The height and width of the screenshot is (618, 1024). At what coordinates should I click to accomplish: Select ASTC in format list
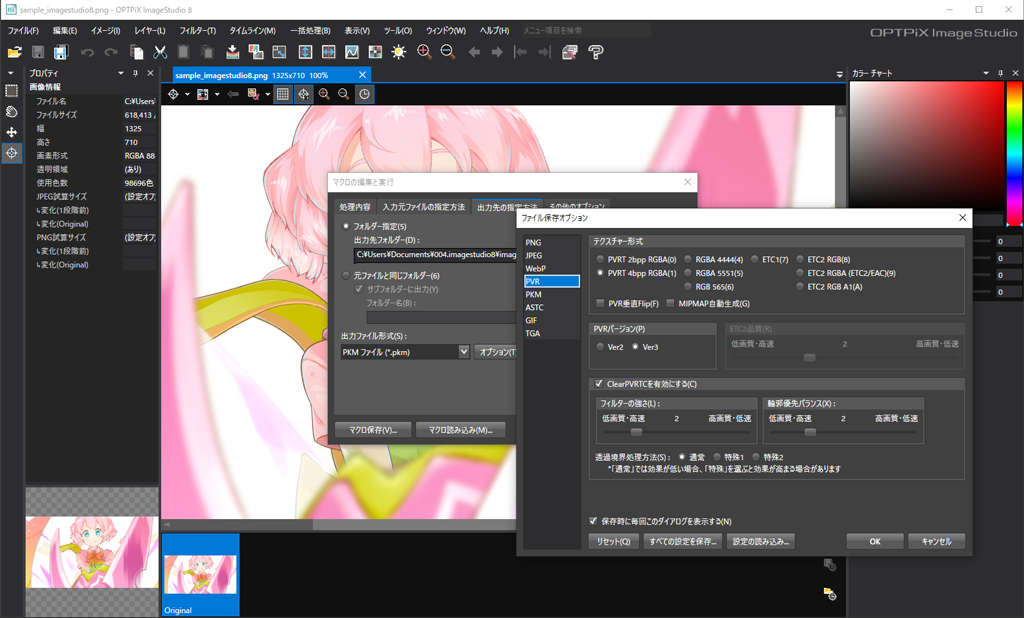pos(534,307)
